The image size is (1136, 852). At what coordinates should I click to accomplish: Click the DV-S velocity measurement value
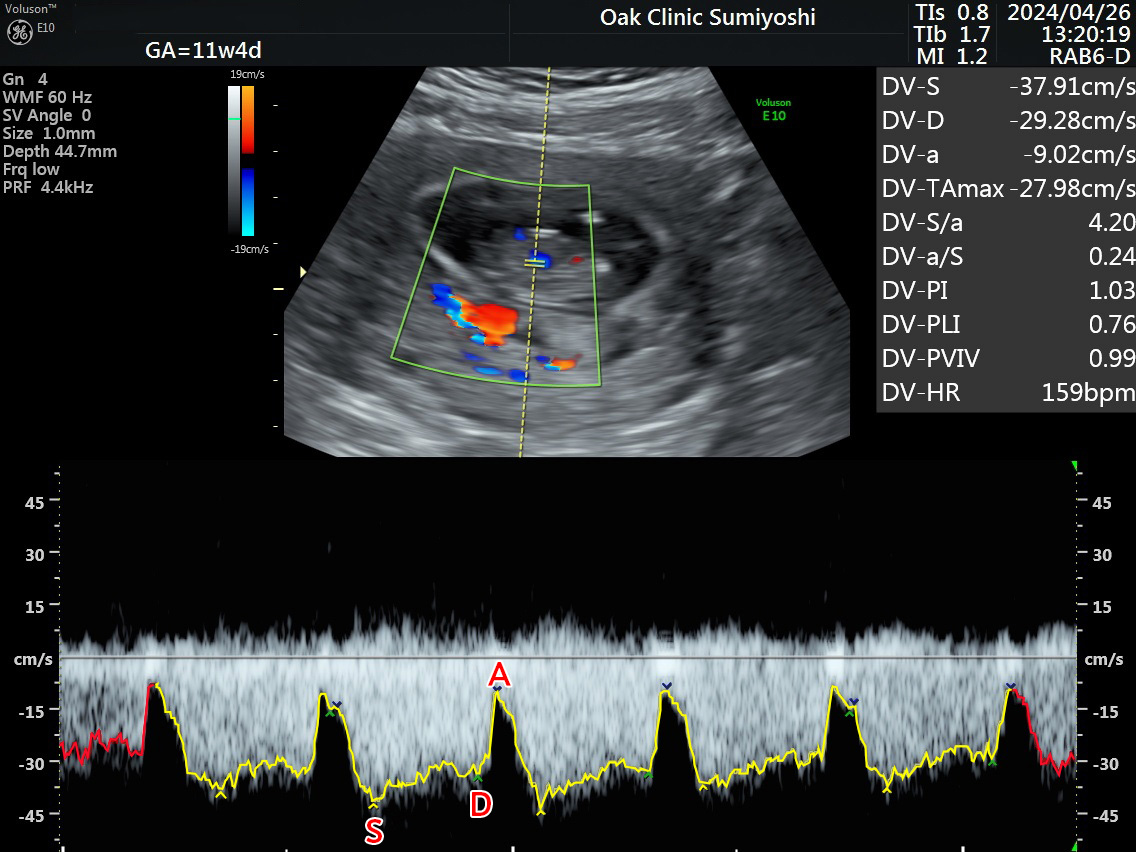1072,87
